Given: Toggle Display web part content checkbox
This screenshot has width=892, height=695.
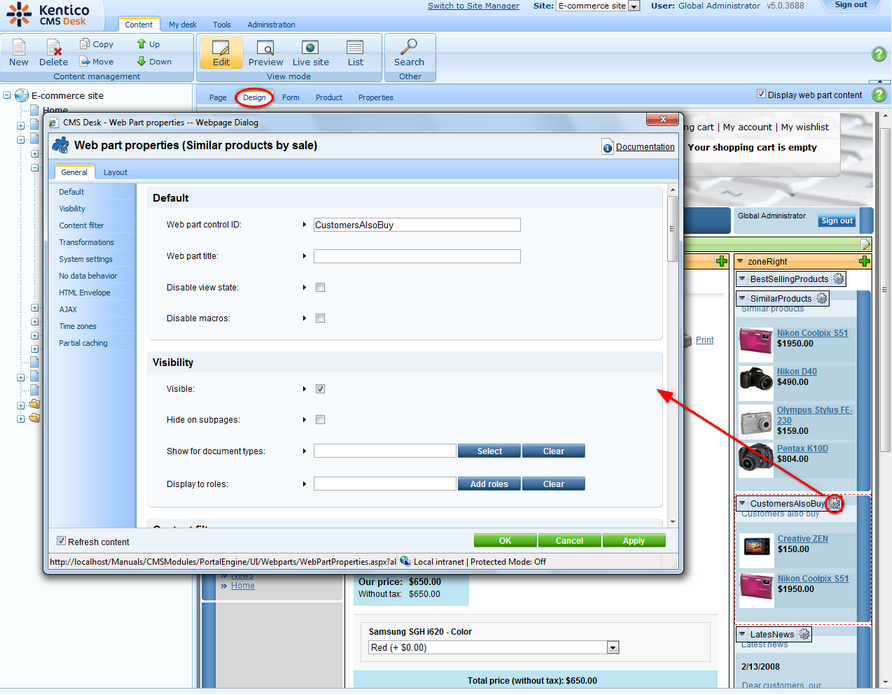Looking at the screenshot, I should click(762, 95).
